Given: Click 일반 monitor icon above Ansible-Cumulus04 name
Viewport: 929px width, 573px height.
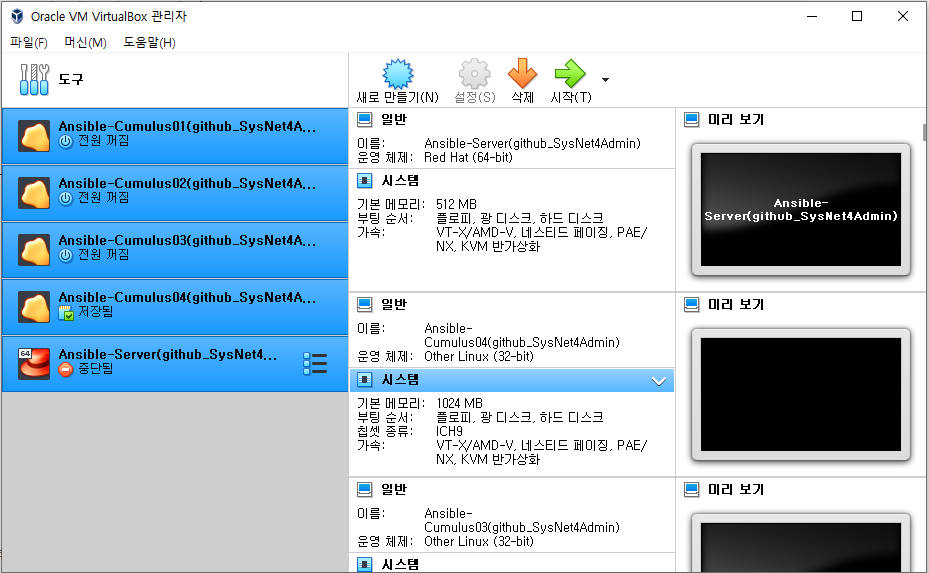Looking at the screenshot, I should click(364, 305).
